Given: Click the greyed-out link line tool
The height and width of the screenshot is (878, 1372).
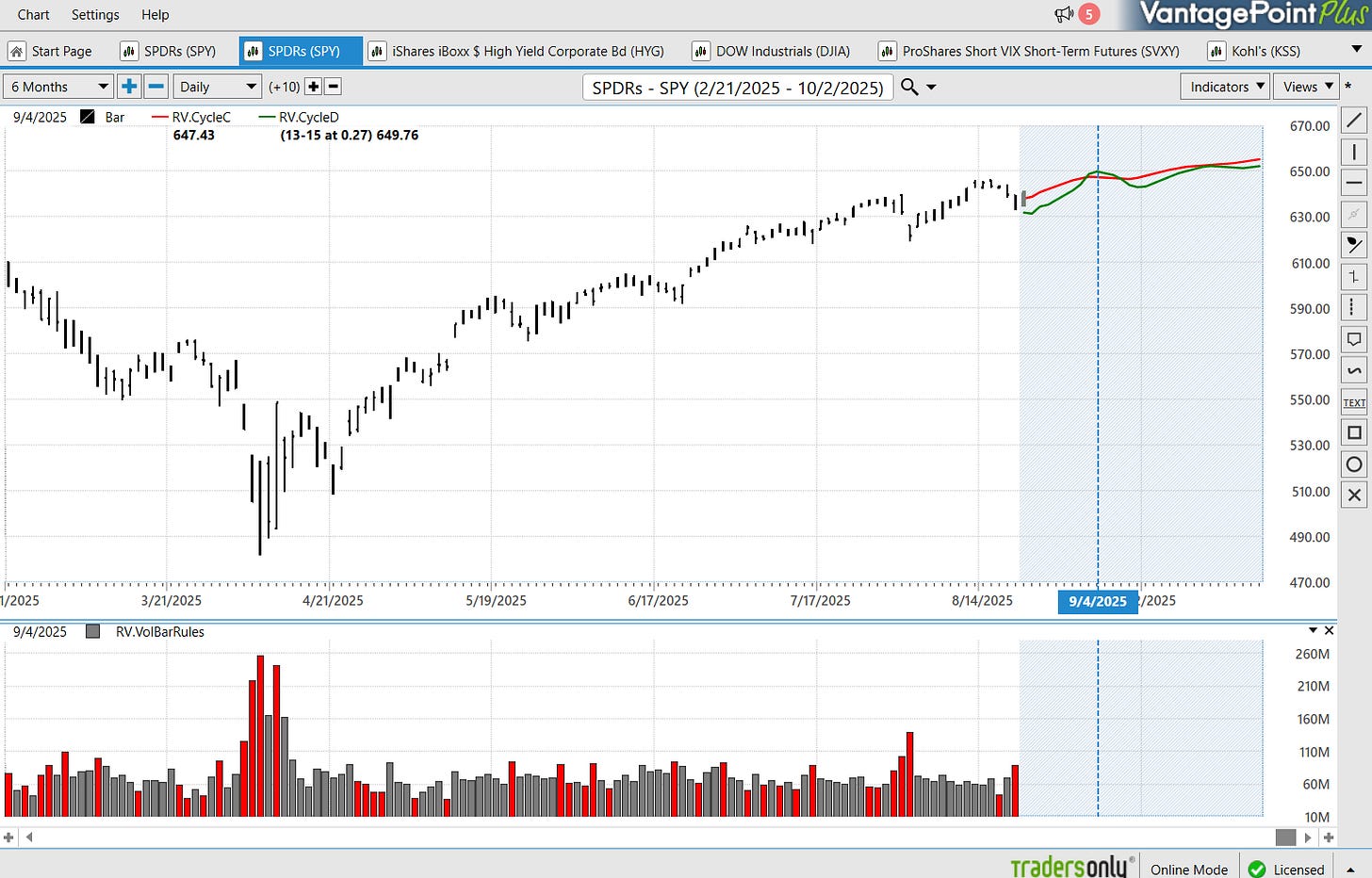Looking at the screenshot, I should pos(1354,214).
